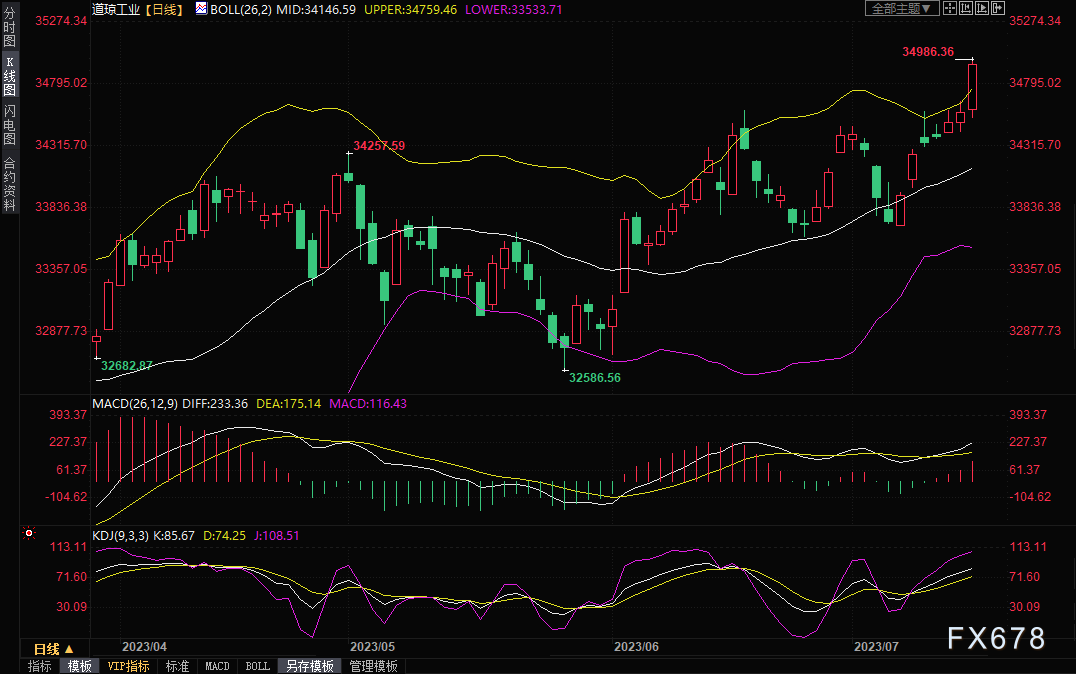Click the latest tall red candlestick
The width and height of the screenshot is (1076, 674).
(x=972, y=86)
